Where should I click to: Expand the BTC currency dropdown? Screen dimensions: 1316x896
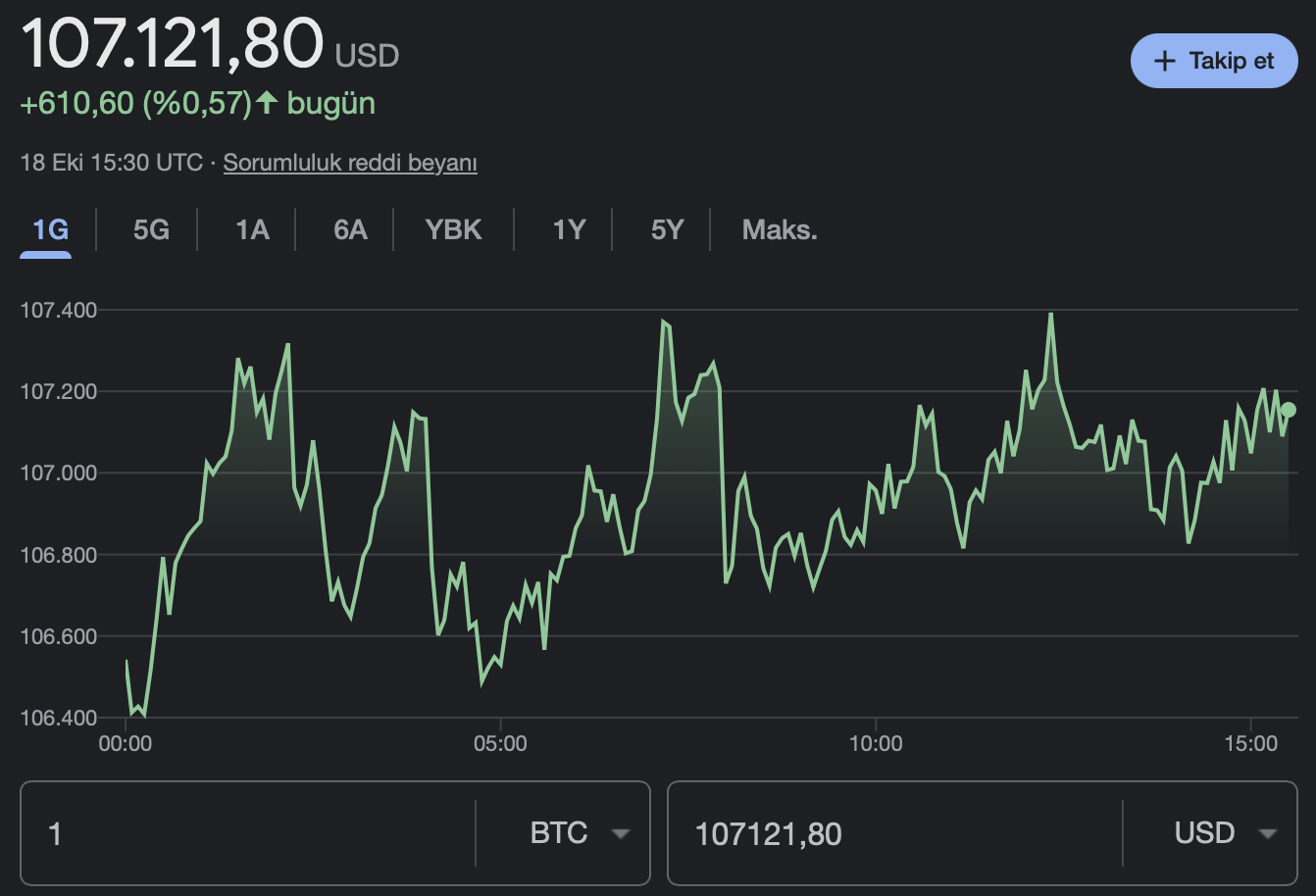578,833
